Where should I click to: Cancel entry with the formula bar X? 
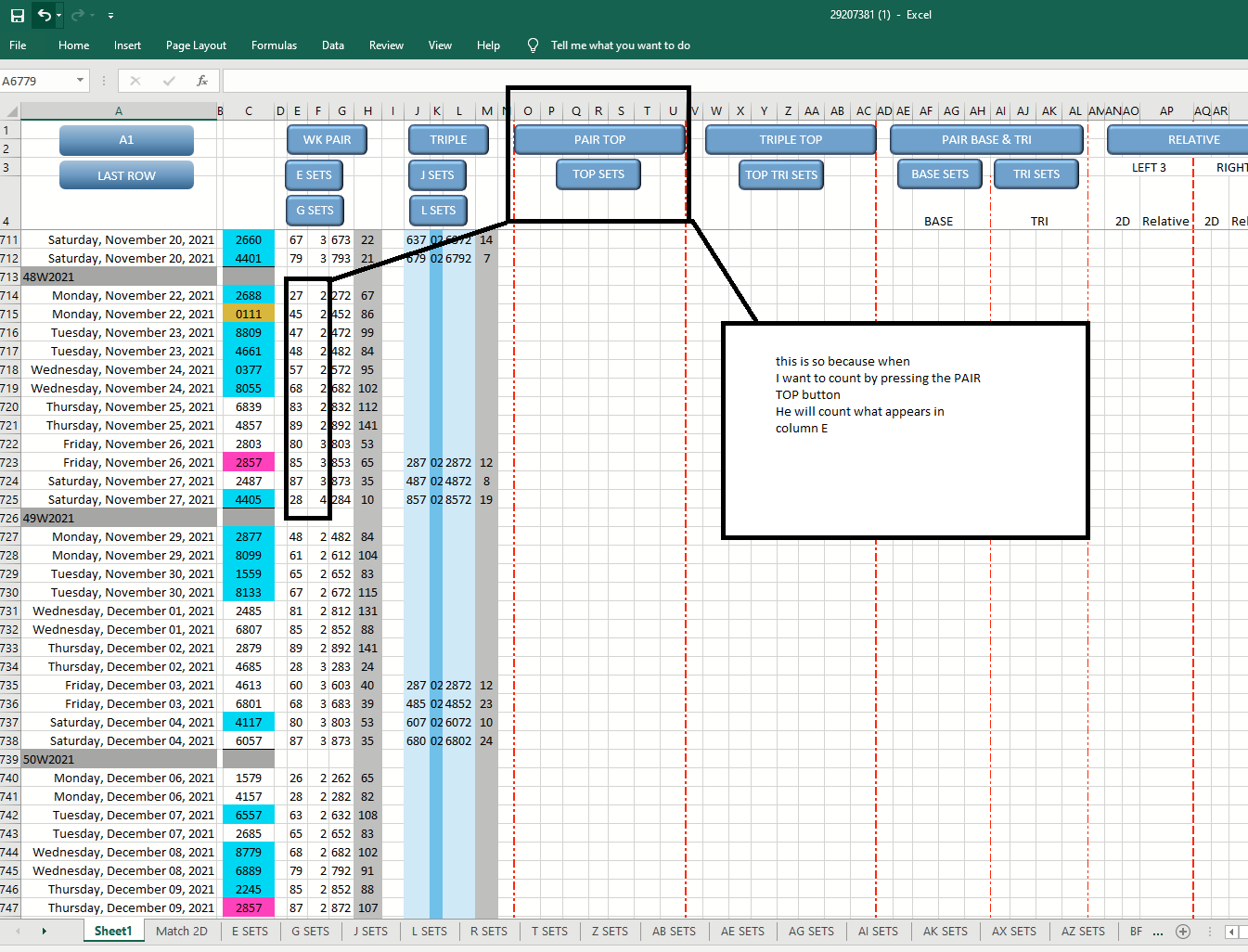pyautogui.click(x=135, y=81)
